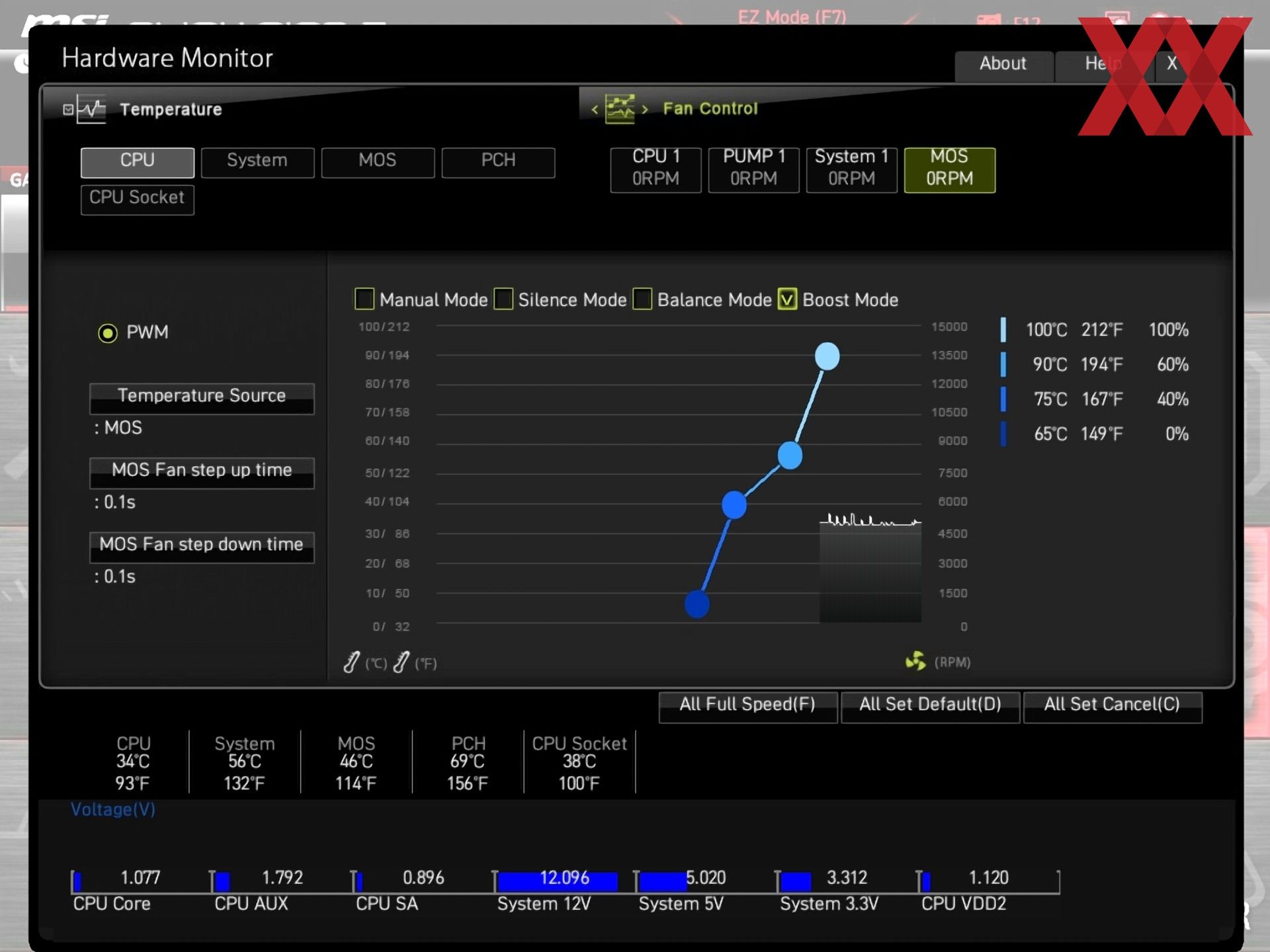Open the Help tab
1270x952 pixels.
1103,65
